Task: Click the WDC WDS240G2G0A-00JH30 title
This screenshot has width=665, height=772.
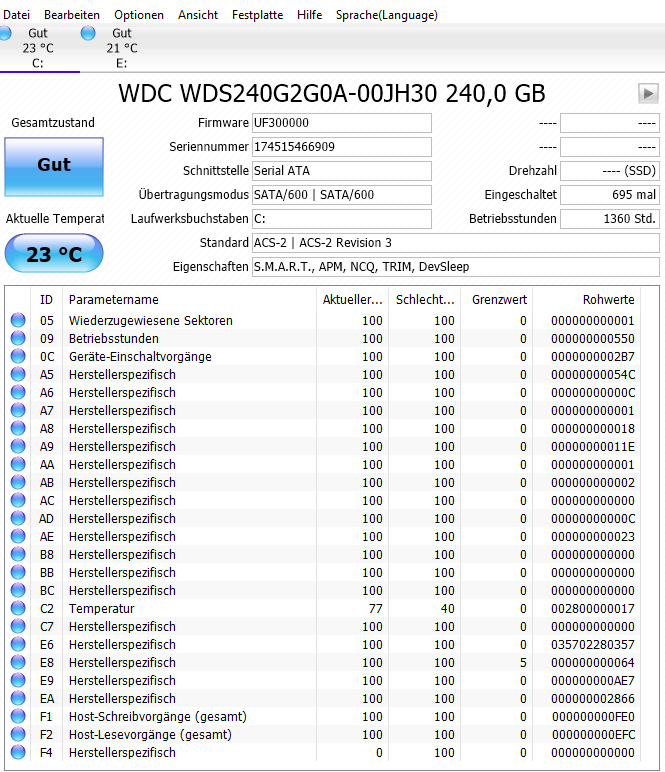Action: [332, 93]
